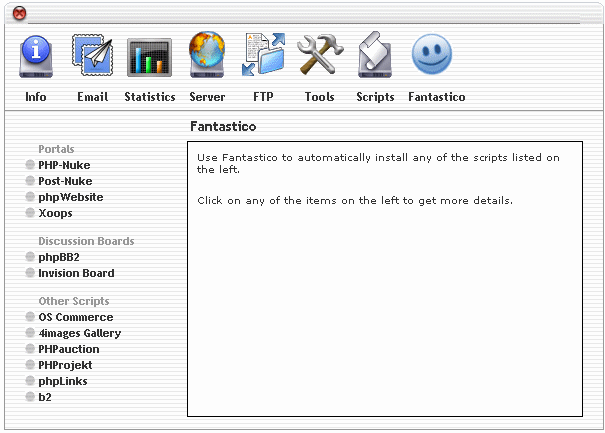This screenshot has height=433, width=605.
Task: Open the Fantastico smiley face icon
Action: (x=431, y=54)
